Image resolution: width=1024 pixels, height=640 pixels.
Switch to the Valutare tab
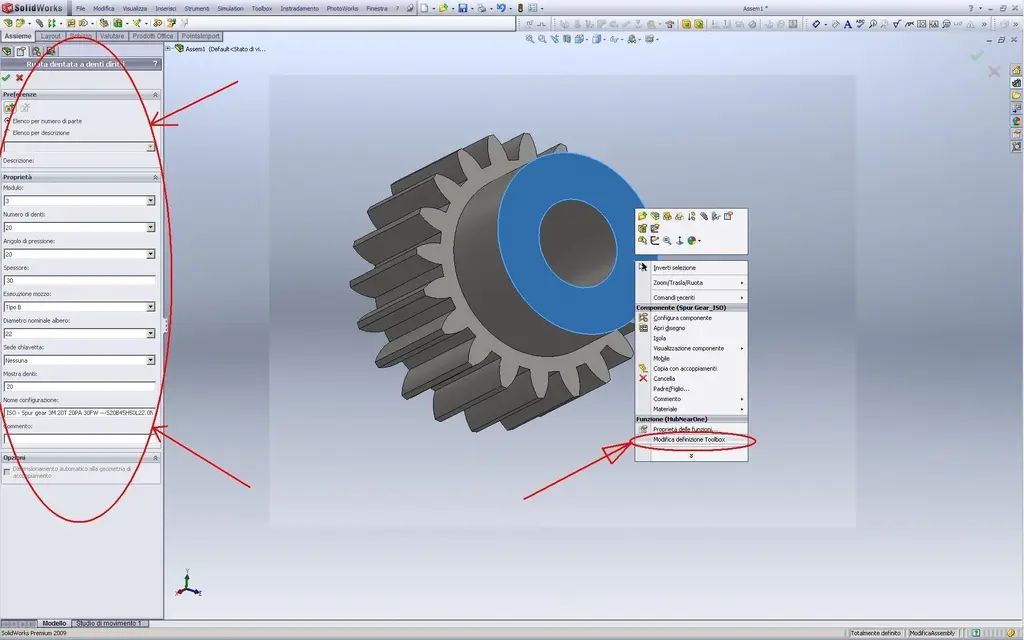click(112, 36)
